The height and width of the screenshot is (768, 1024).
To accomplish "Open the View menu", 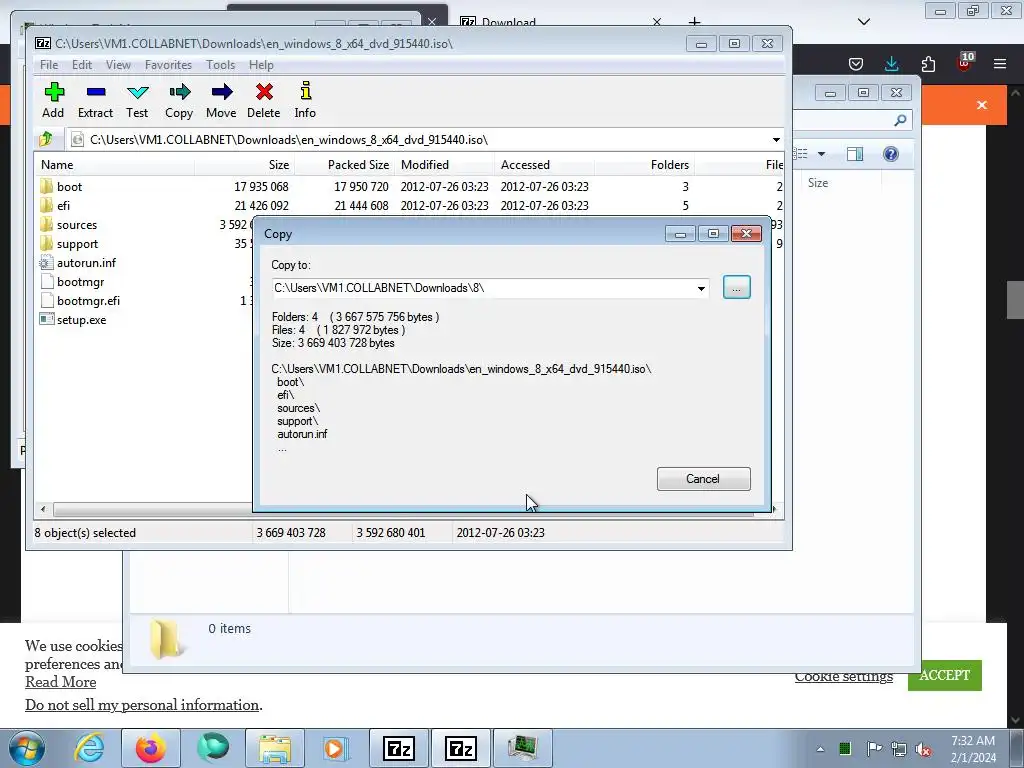I will pos(118,65).
